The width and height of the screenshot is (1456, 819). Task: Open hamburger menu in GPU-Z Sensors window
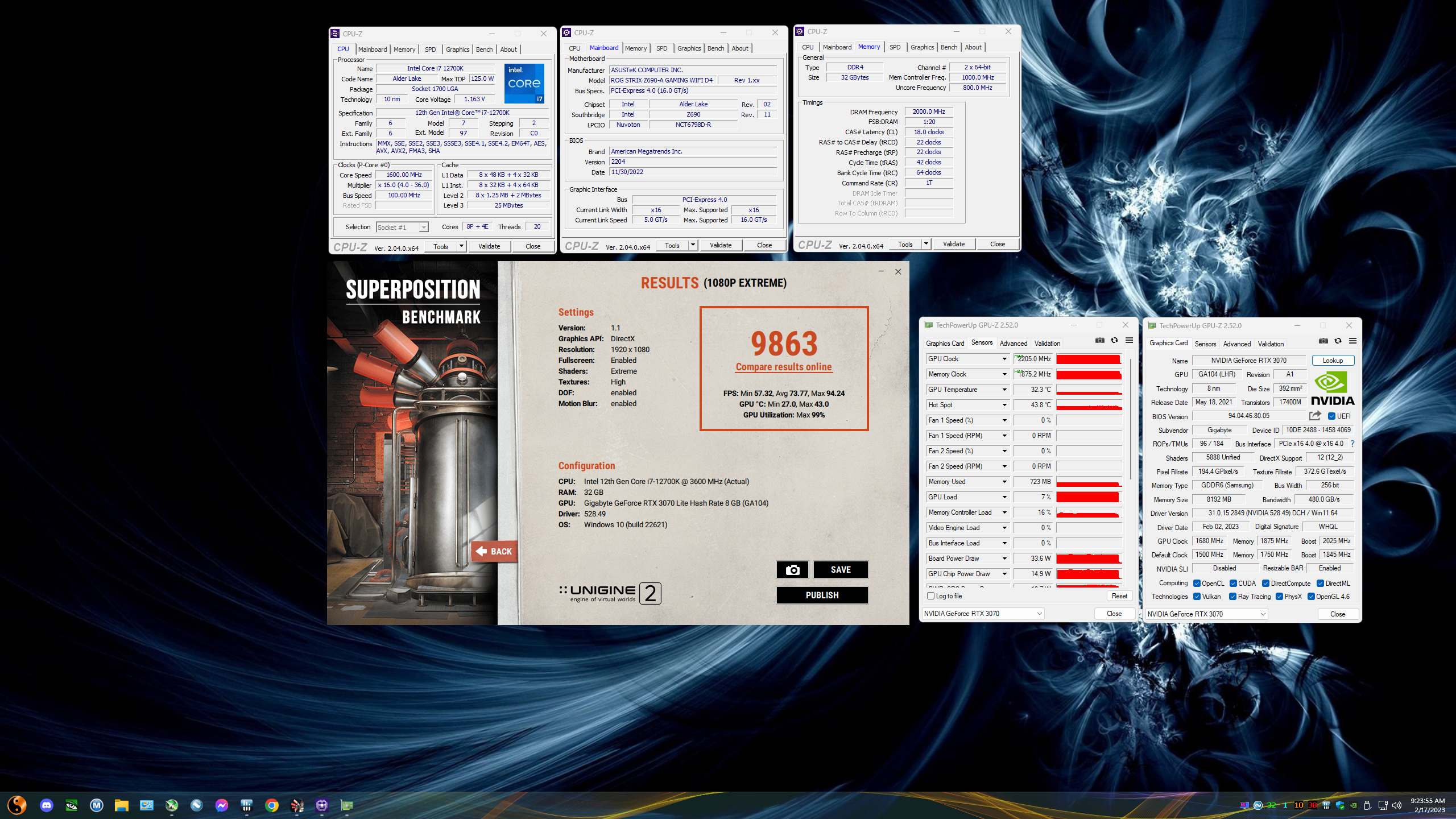click(x=1130, y=341)
